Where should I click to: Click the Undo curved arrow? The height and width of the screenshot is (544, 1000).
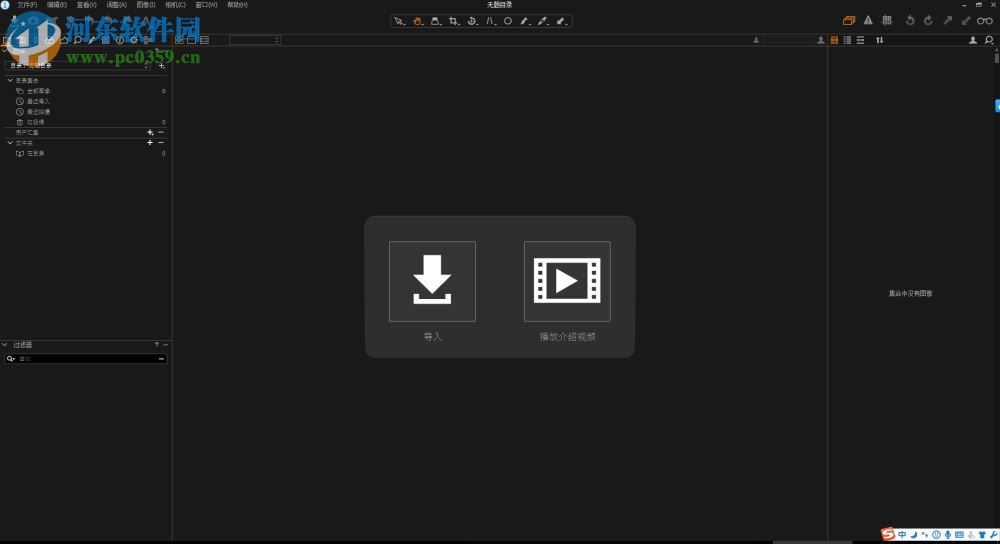click(910, 20)
